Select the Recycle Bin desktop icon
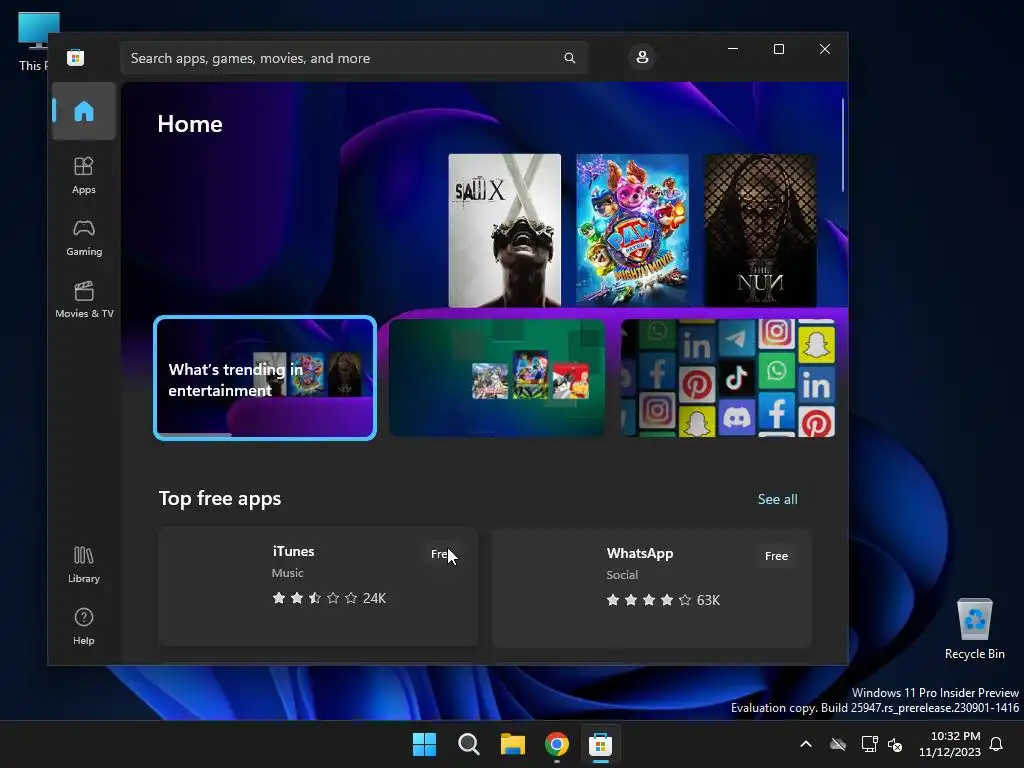 [974, 628]
